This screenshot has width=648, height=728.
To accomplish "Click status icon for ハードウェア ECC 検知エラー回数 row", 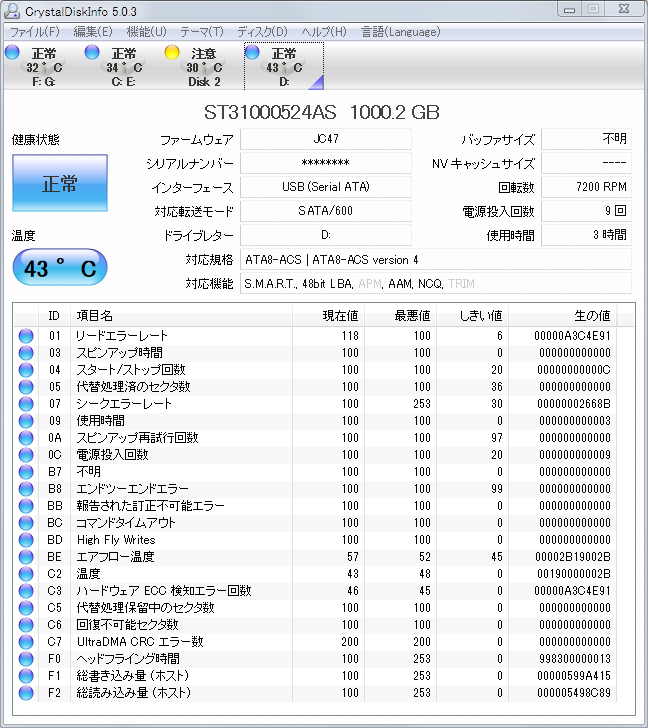I will click(26, 591).
